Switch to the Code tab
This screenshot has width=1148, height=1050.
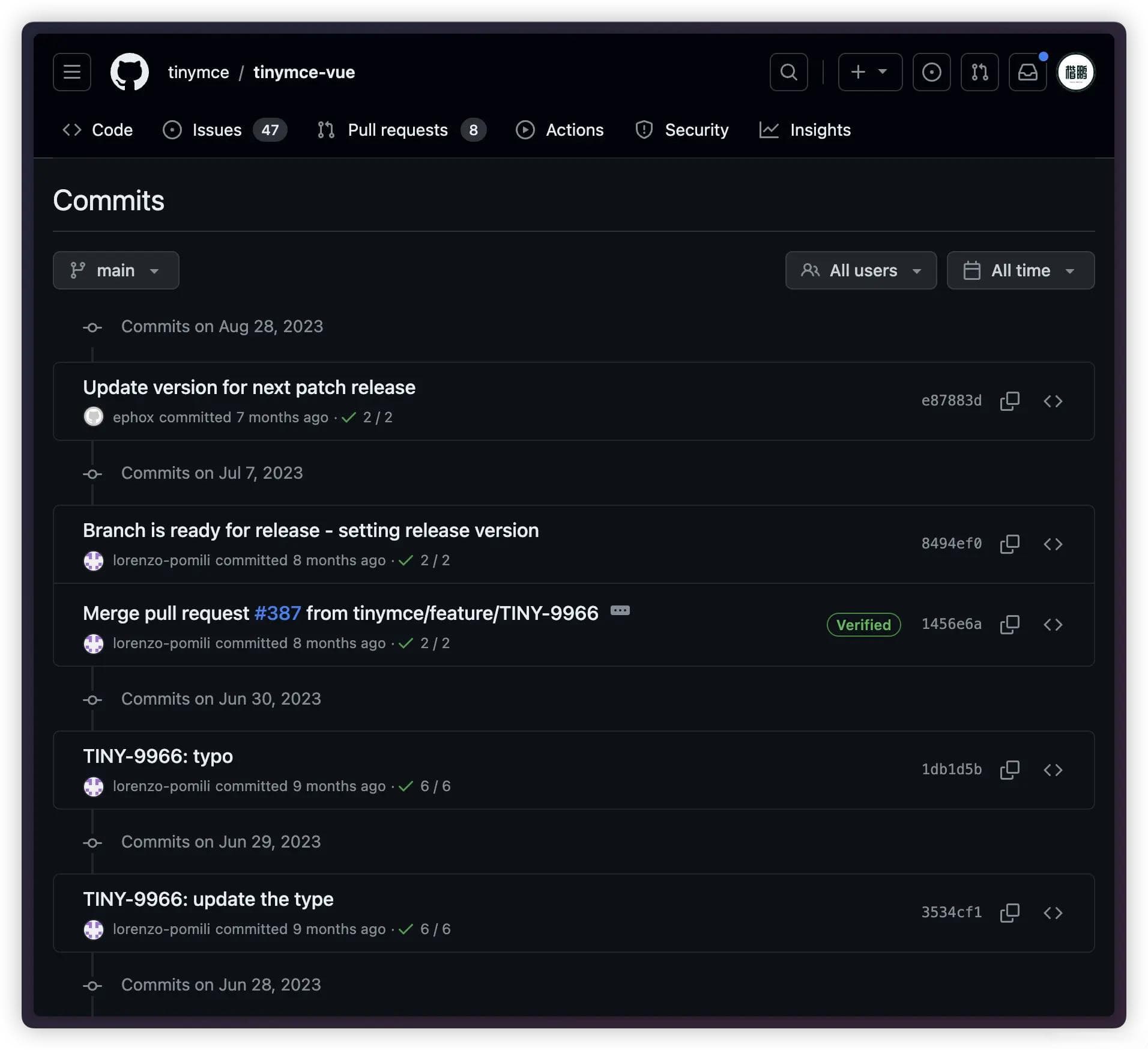(x=98, y=130)
